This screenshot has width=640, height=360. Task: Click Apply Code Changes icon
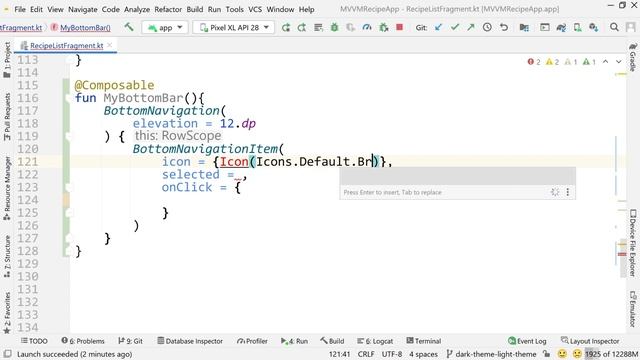[318, 27]
